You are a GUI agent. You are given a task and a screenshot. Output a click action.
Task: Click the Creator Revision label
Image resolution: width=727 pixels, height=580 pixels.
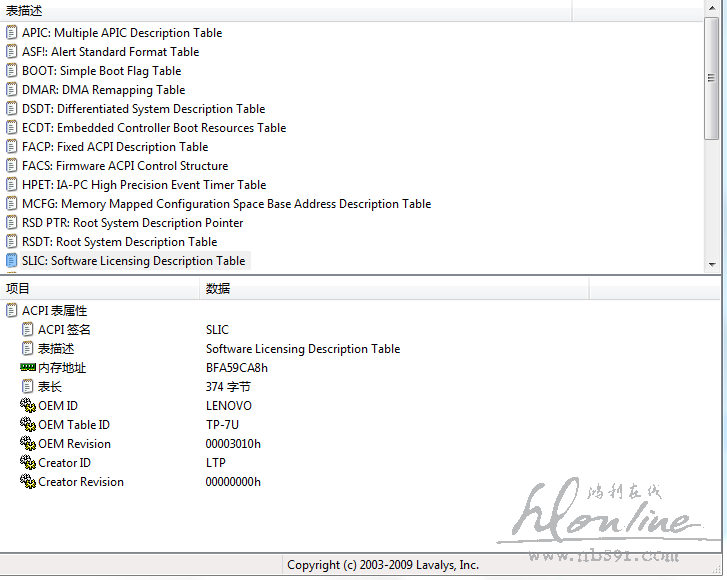pos(81,482)
